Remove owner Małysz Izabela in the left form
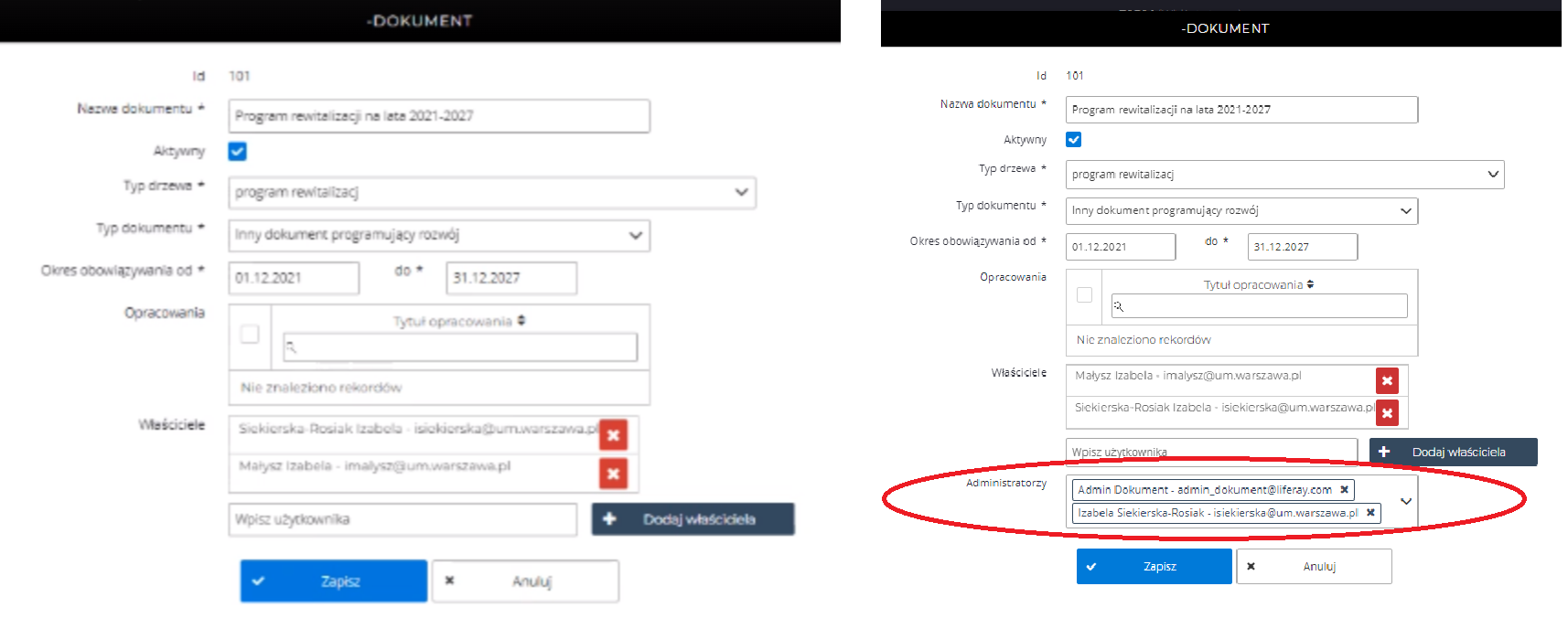The image size is (1568, 629). [613, 473]
